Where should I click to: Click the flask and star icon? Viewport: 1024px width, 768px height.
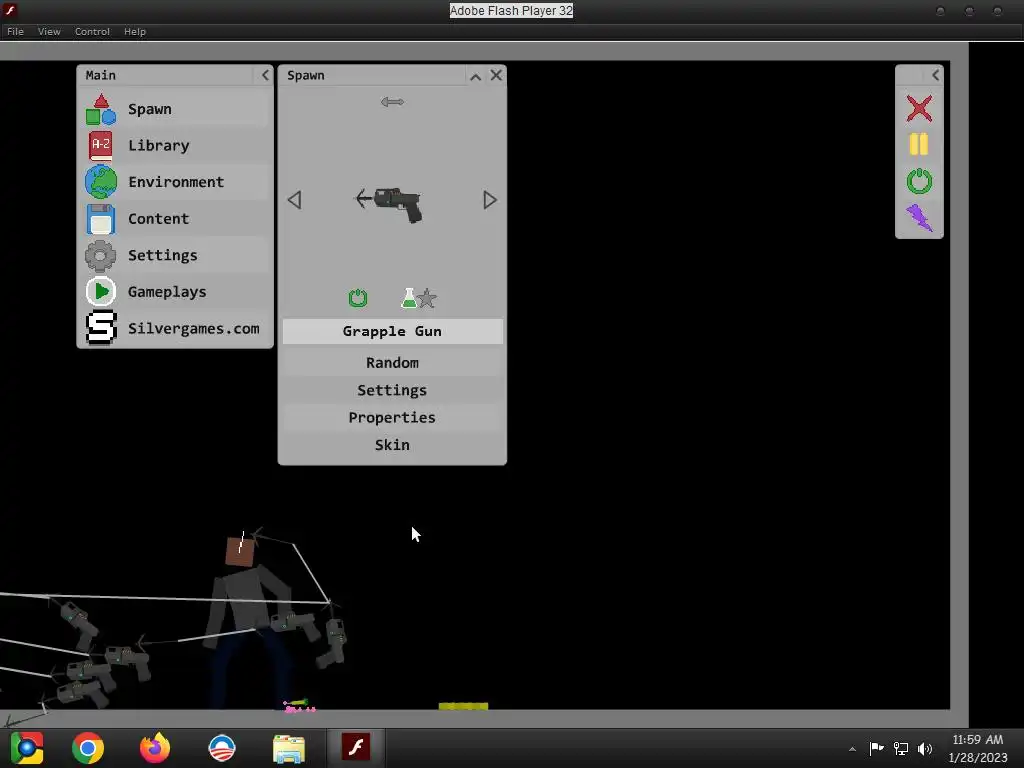click(419, 298)
